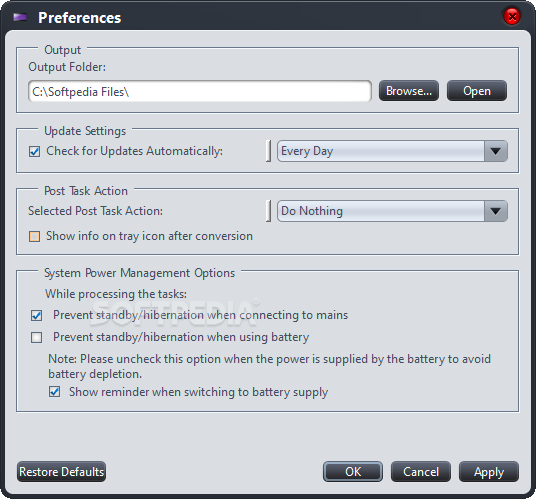Viewport: 536px width, 499px height.
Task: Disable Show reminder when switching to battery
Action: [54, 392]
